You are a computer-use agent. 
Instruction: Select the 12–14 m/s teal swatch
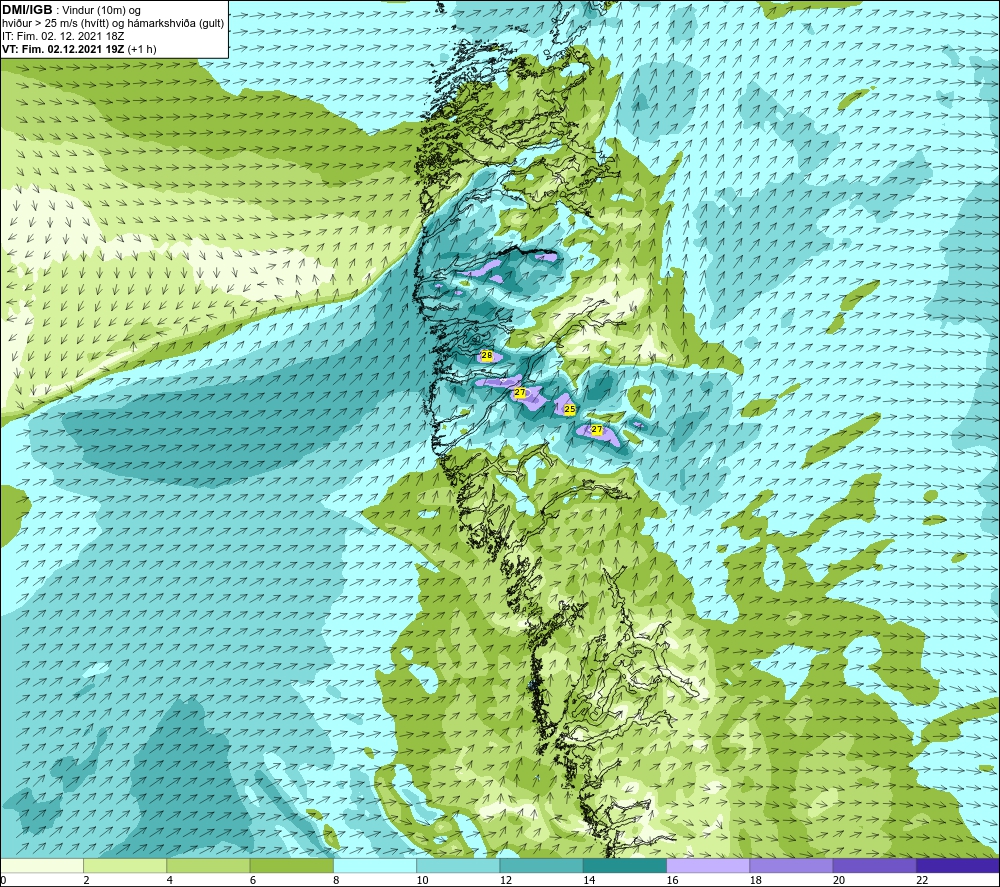coord(541,866)
